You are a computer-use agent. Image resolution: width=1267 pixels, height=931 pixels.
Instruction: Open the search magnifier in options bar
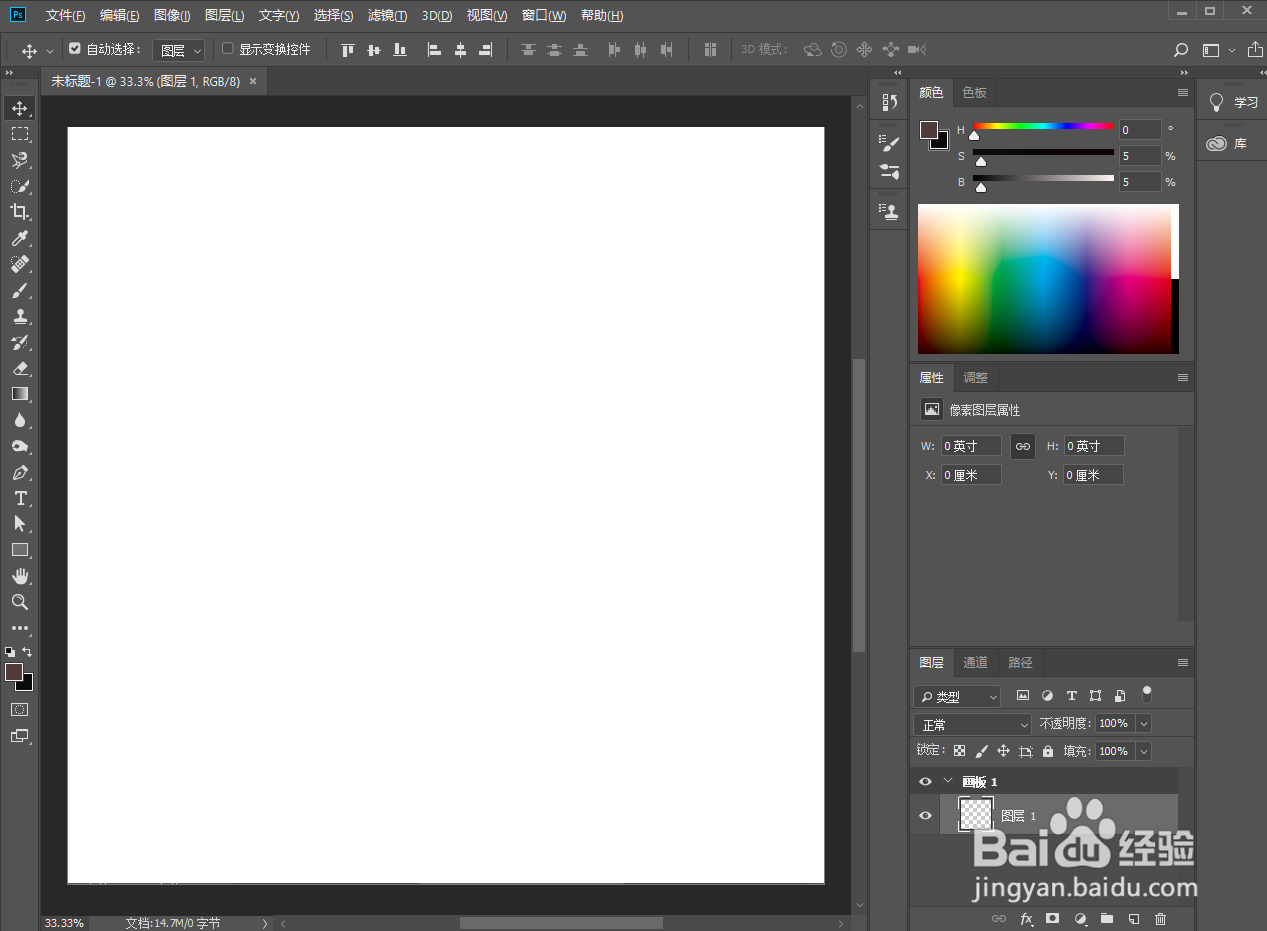coord(1181,50)
